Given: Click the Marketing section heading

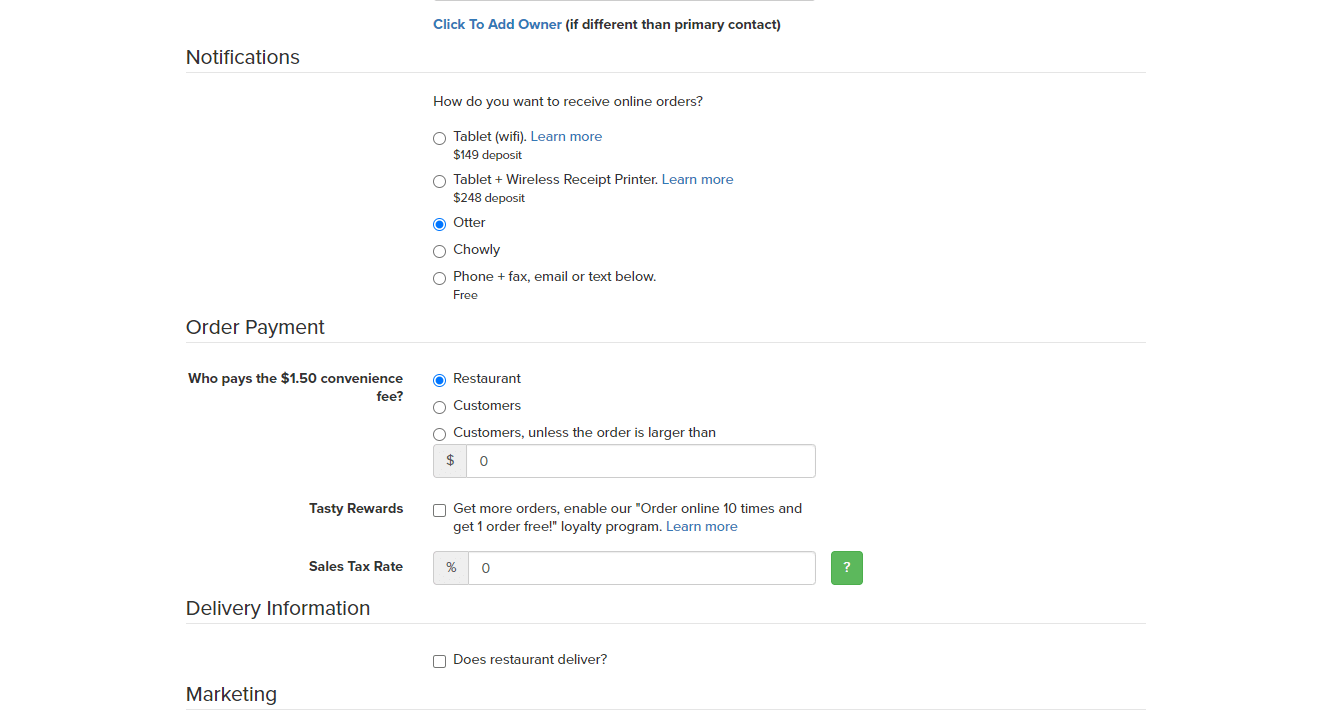Looking at the screenshot, I should pos(231,694).
